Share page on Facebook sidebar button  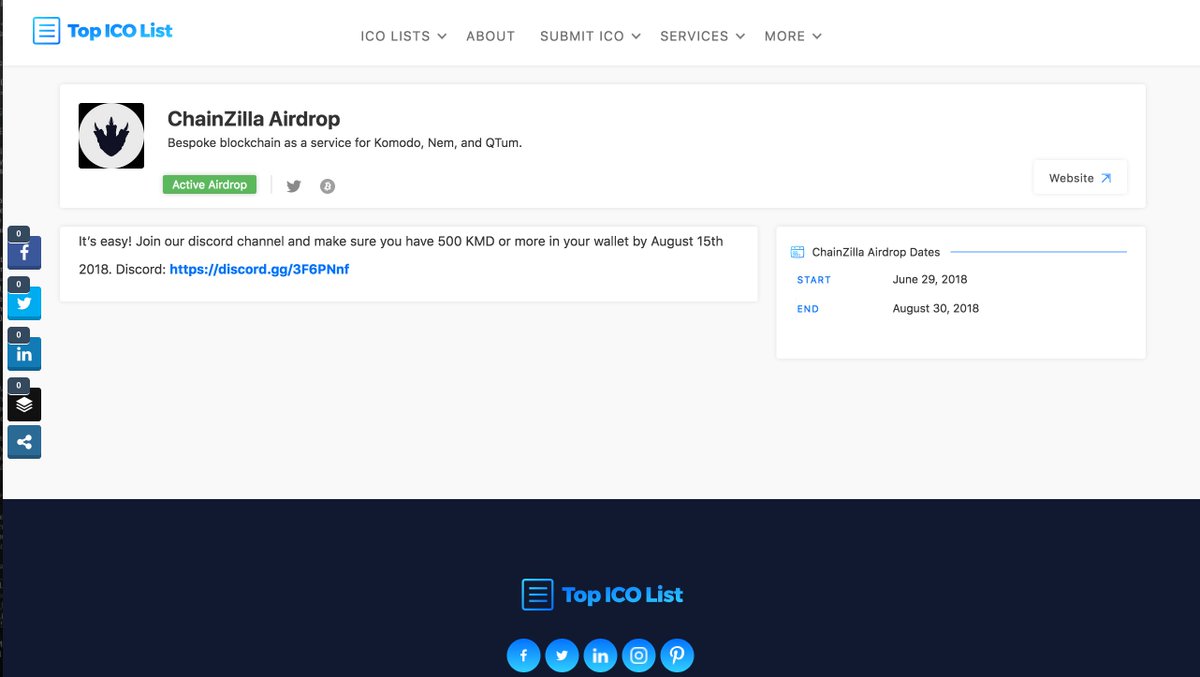pos(24,253)
